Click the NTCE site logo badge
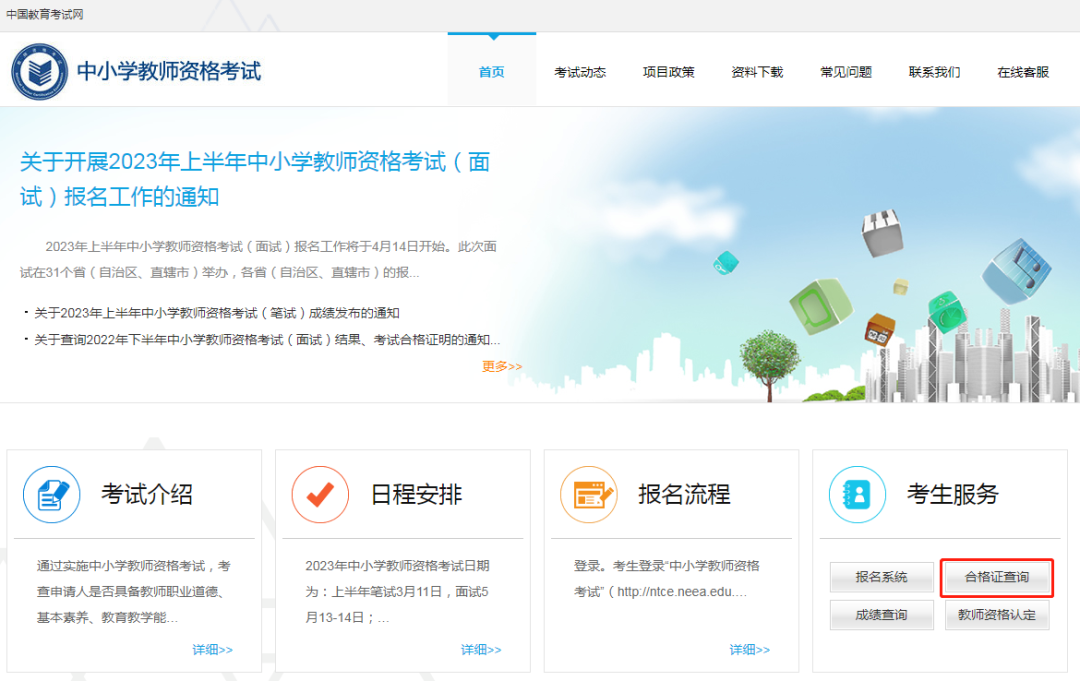Screen dimensions: 1080x681 tap(40, 69)
